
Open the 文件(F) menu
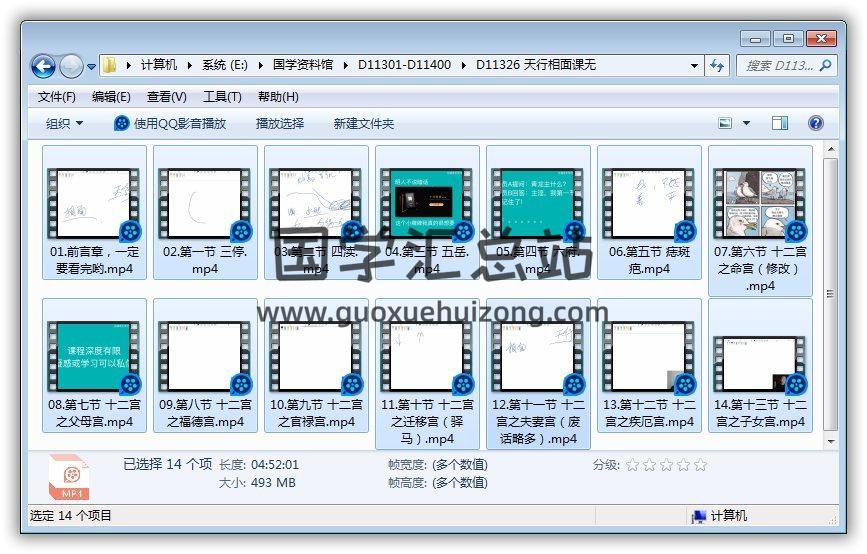pos(56,97)
